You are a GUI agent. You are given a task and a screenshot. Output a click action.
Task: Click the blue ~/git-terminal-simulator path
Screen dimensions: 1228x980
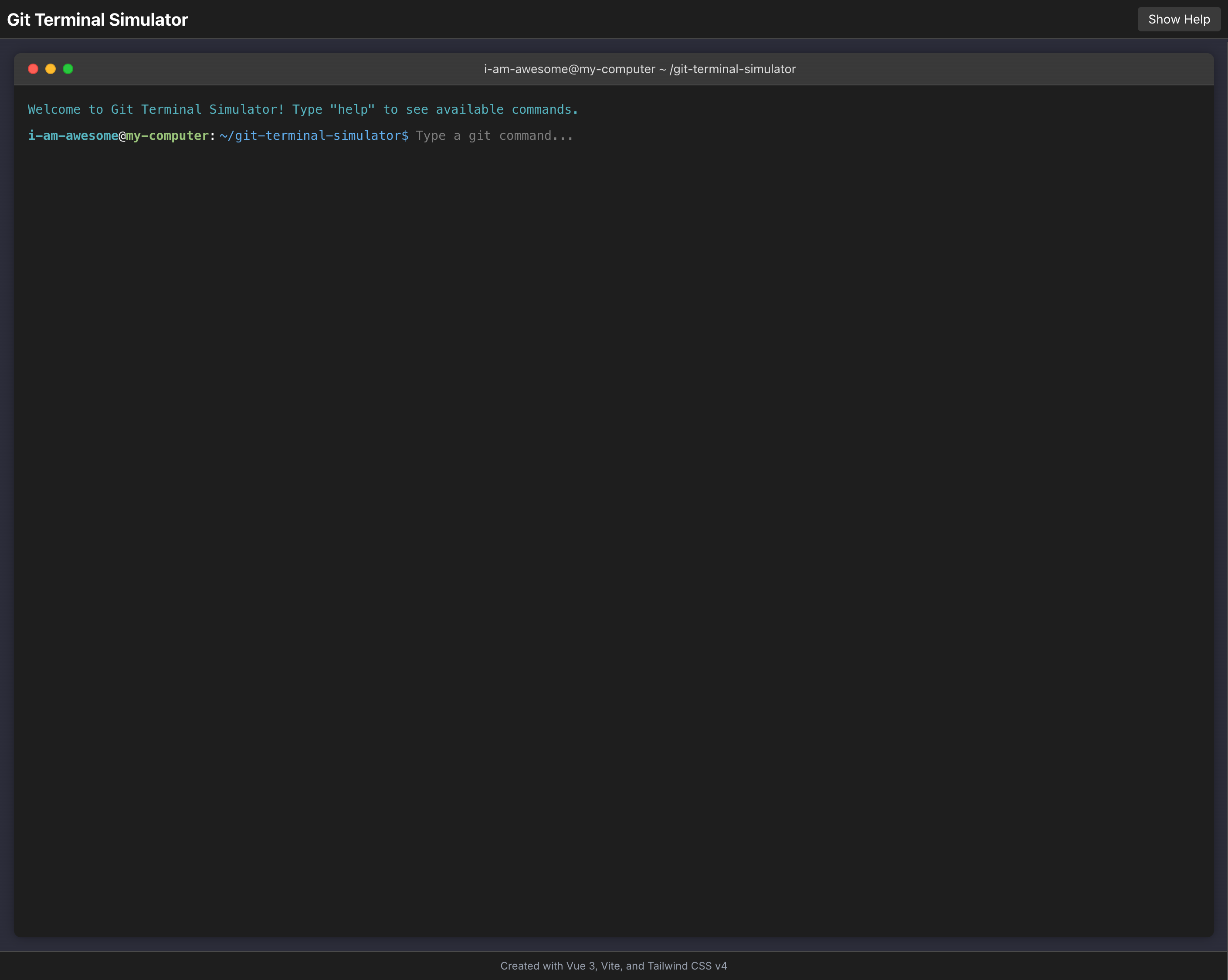click(313, 135)
